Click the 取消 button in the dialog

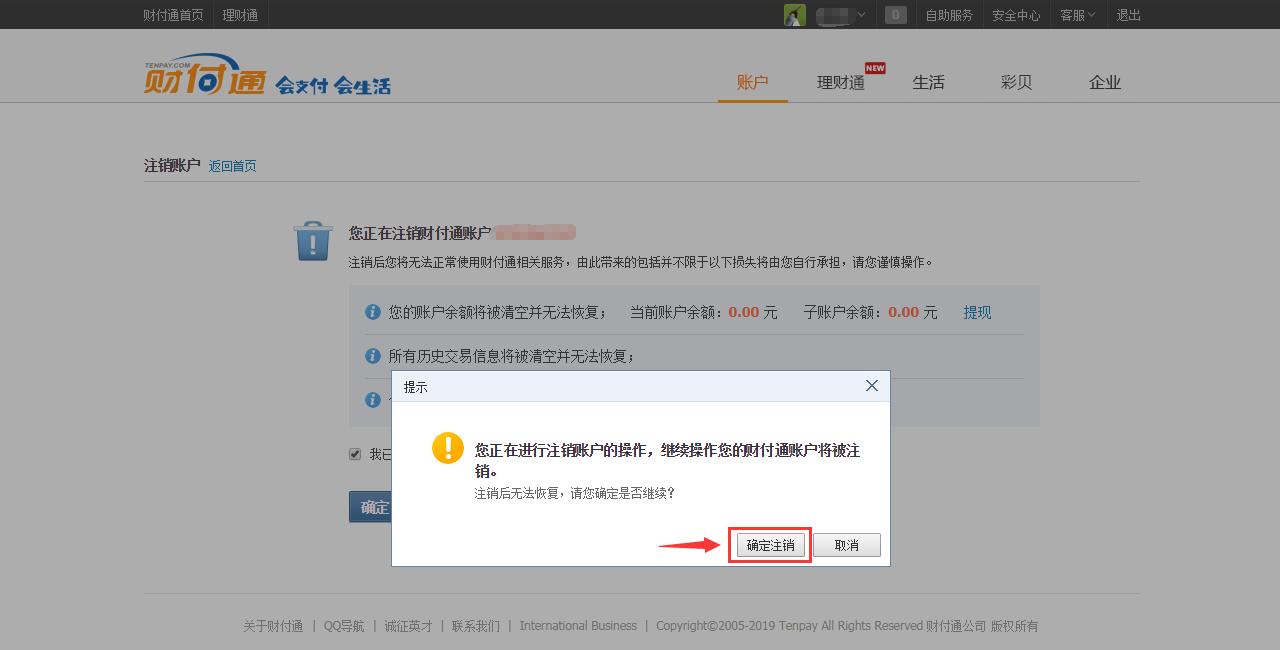point(846,545)
